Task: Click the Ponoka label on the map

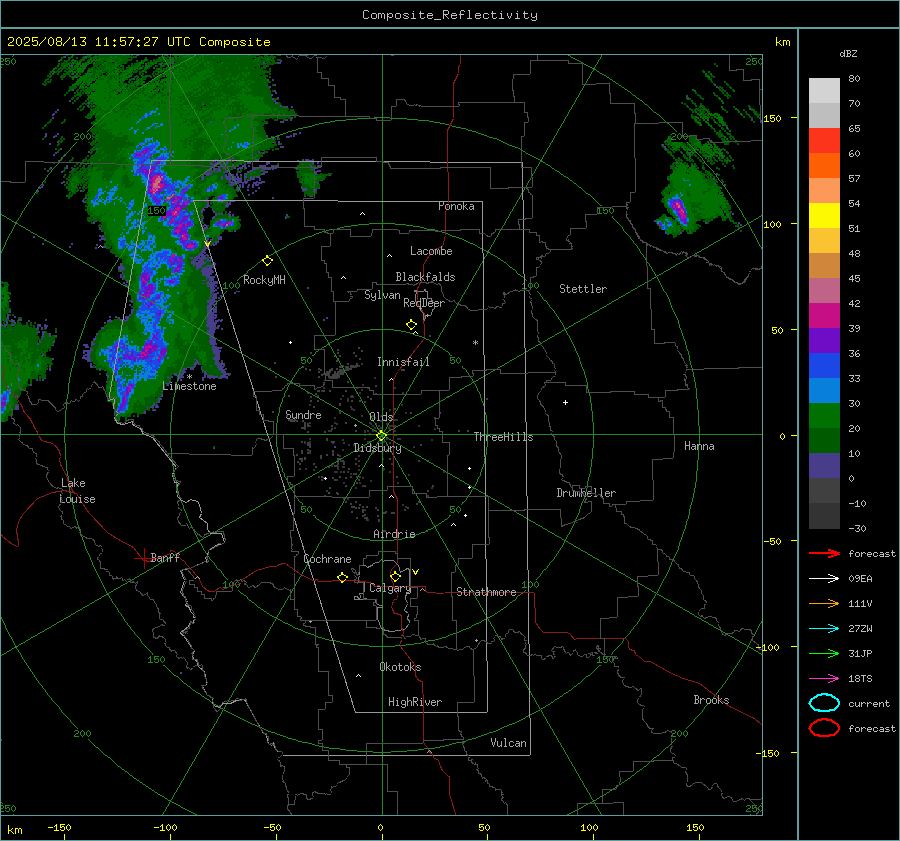Action: pos(456,206)
